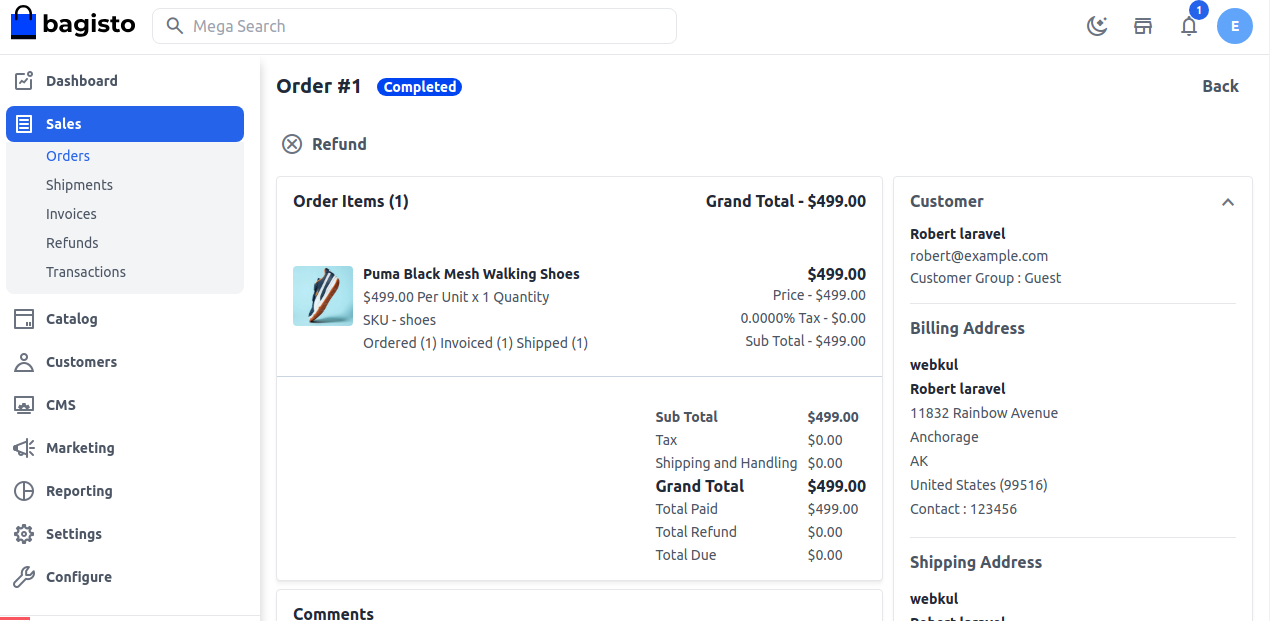Go to Invoices submenu
Viewport: 1270px width, 621px height.
click(x=71, y=214)
